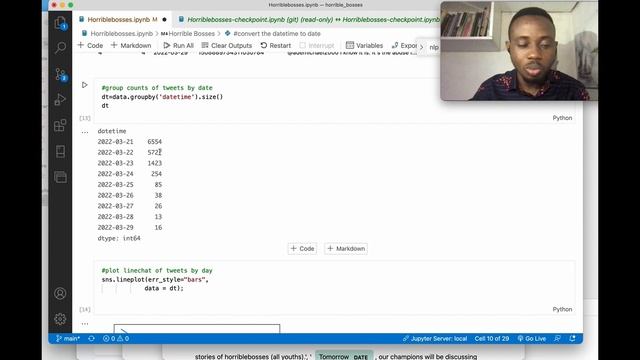Click the webcam video overlay
This screenshot has width=640, height=360.
click(519, 51)
